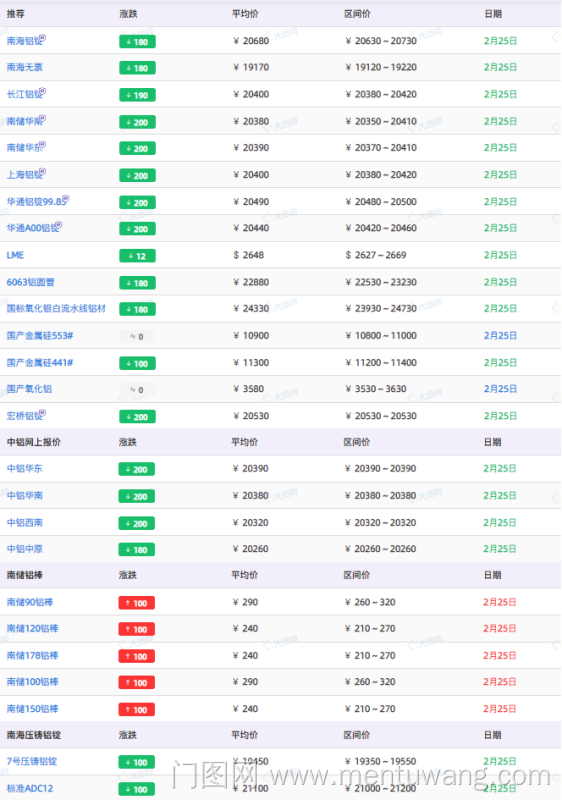Open 国标氧化银白流水线铝材 link
The image size is (562, 800).
[x=56, y=309]
